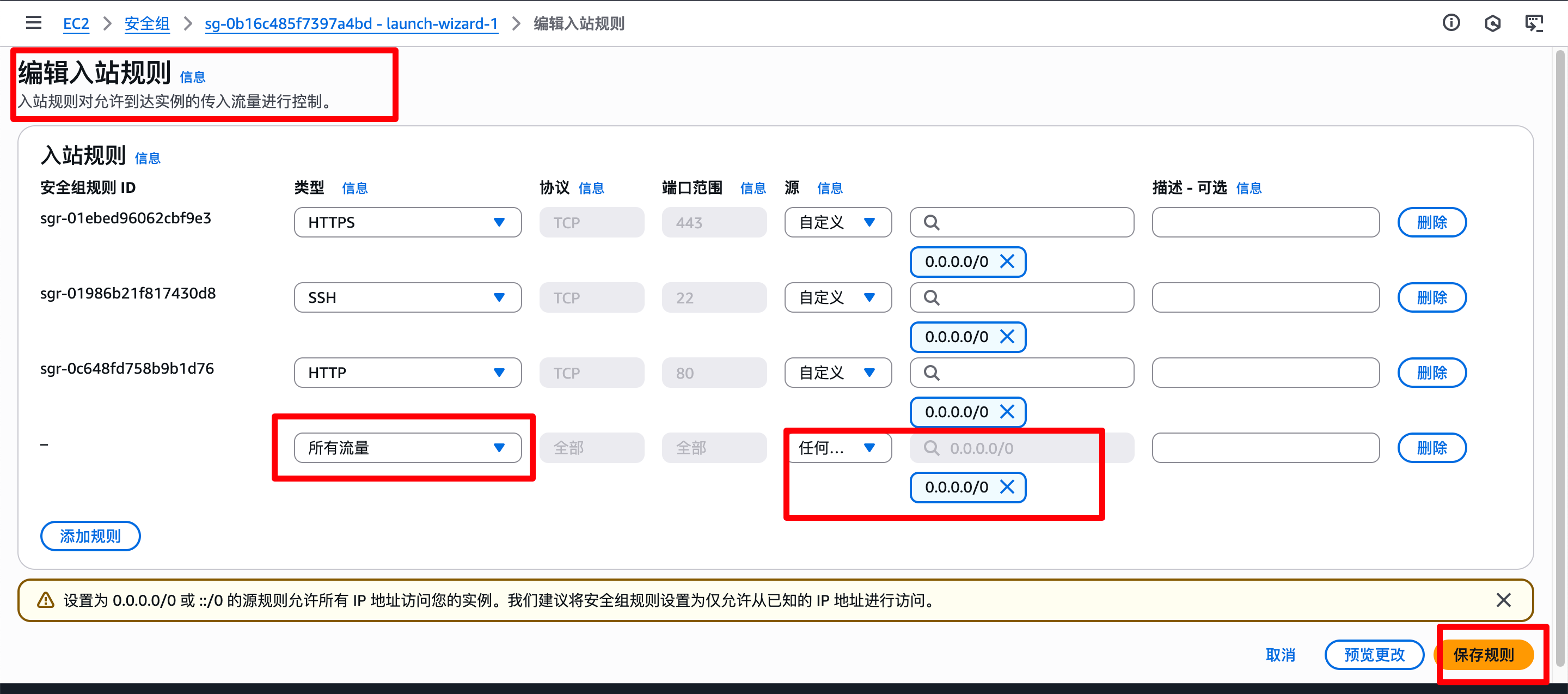This screenshot has width=1568, height=694.
Task: Open the CloudShell monitor icon in header
Action: pos(1533,23)
